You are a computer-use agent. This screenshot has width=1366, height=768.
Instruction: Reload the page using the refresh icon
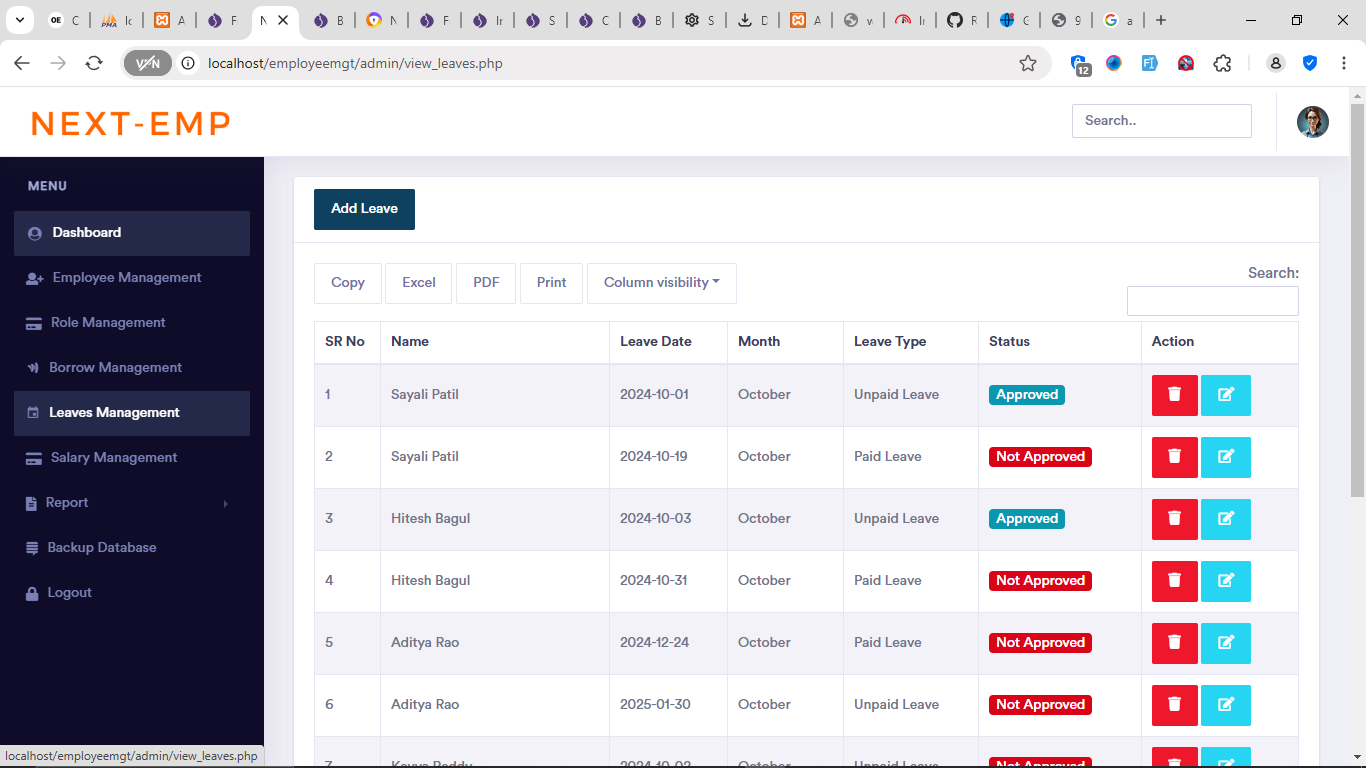click(x=94, y=63)
